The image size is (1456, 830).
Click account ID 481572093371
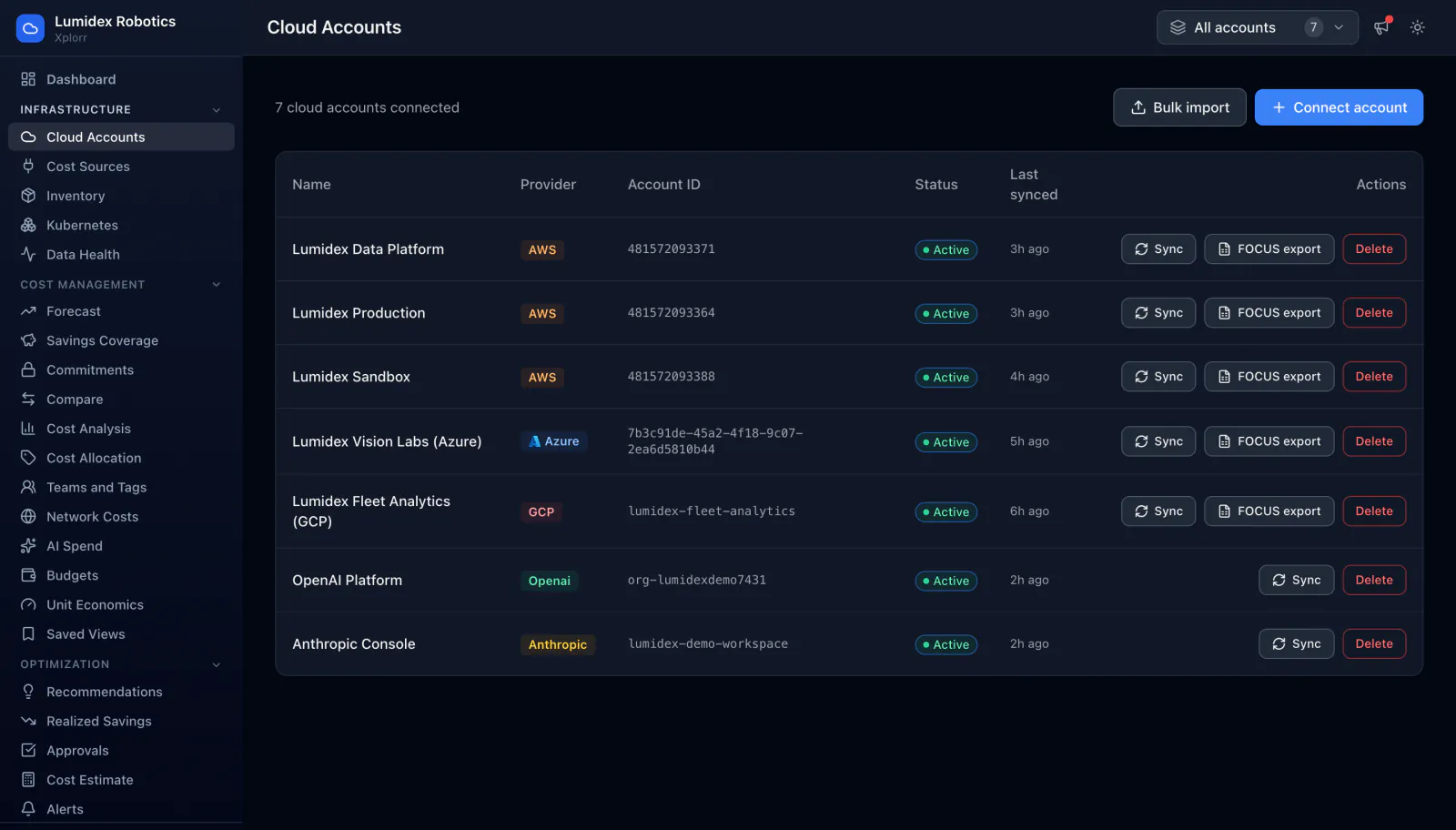coord(672,249)
